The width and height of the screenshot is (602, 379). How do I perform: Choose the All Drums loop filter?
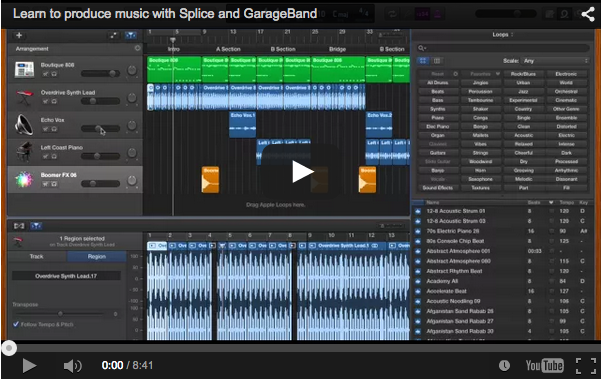438,83
